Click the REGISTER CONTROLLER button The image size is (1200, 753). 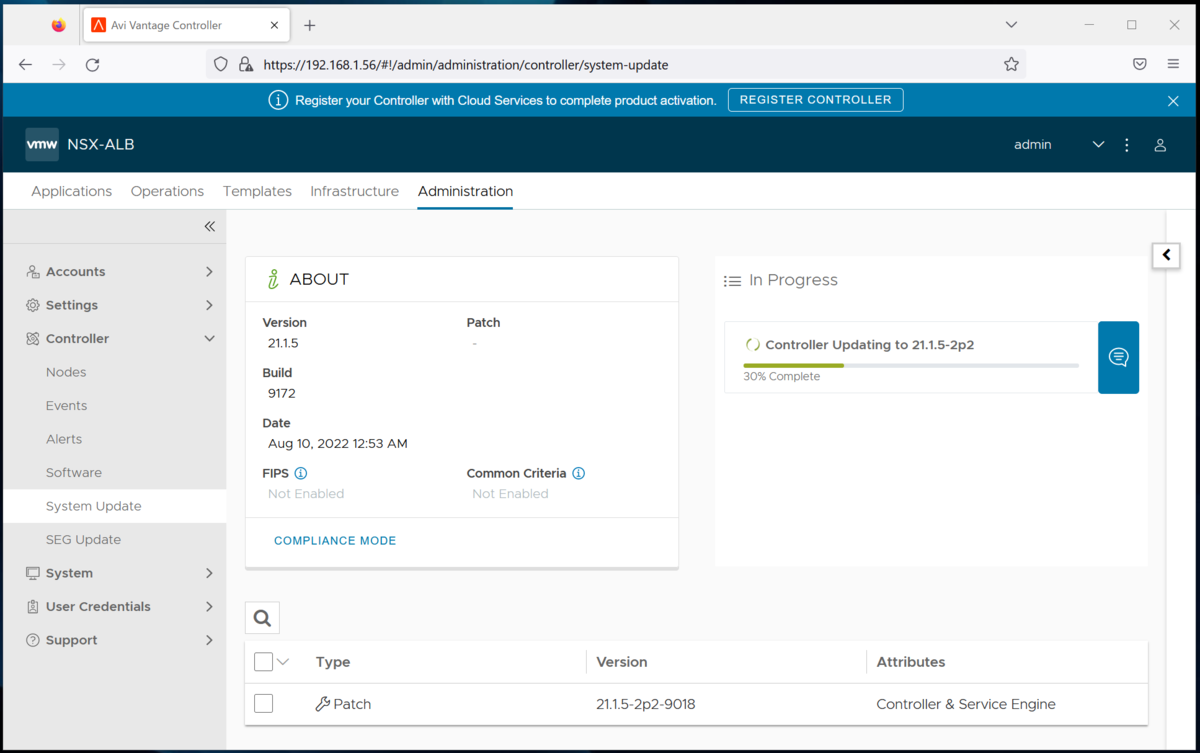[815, 100]
